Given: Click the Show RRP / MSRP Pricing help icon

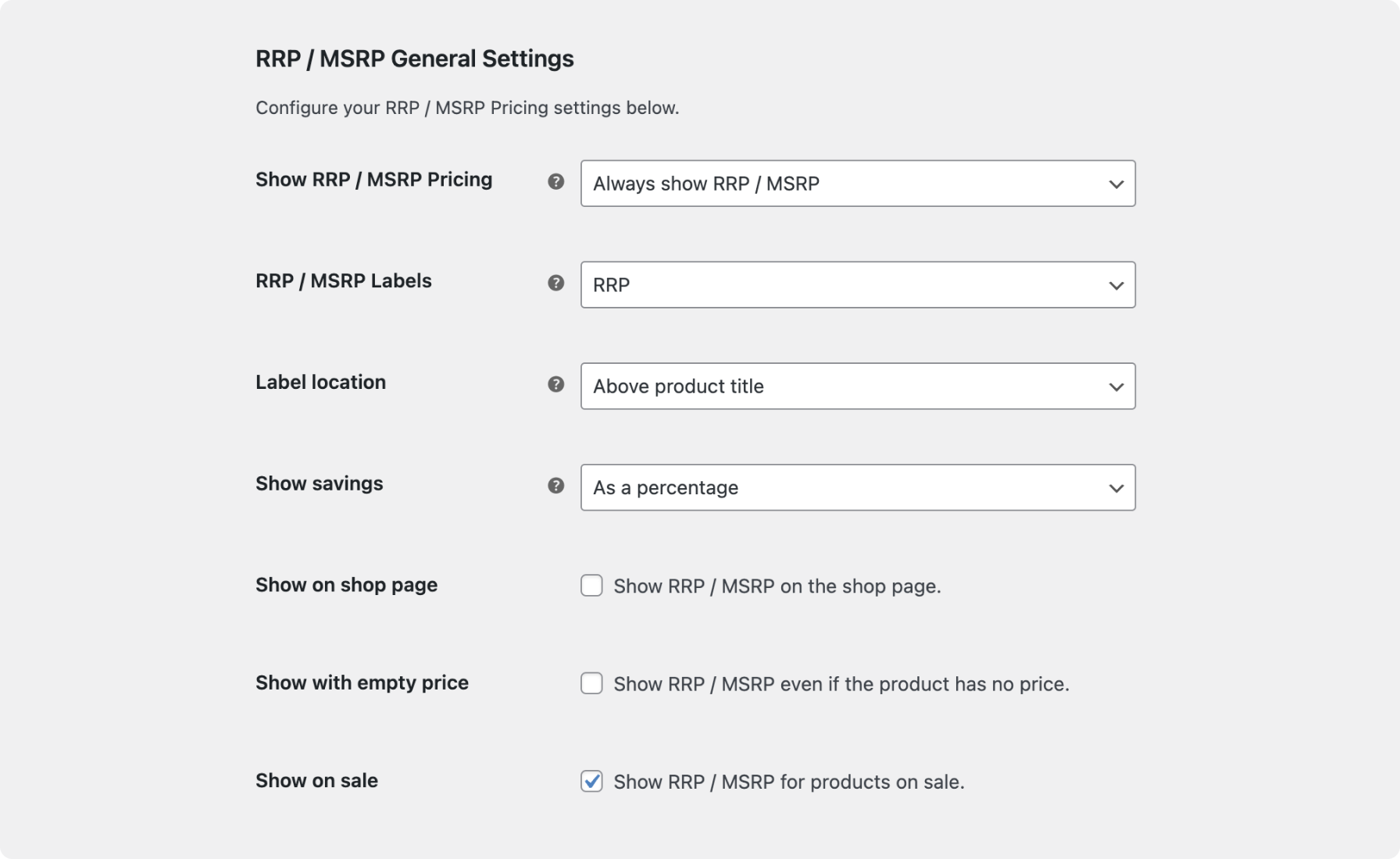Looking at the screenshot, I should click(x=555, y=181).
